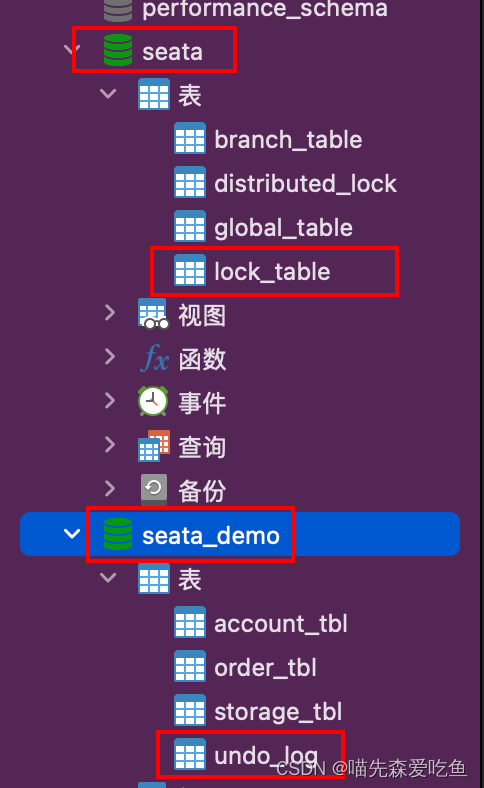The height and width of the screenshot is (788, 484).
Task: Expand the 备份 group
Action: (110, 488)
